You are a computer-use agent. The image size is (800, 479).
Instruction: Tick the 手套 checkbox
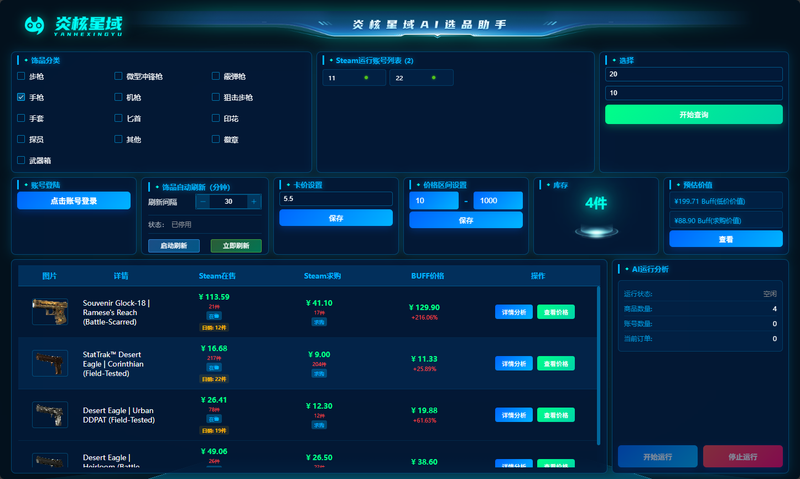[x=21, y=118]
